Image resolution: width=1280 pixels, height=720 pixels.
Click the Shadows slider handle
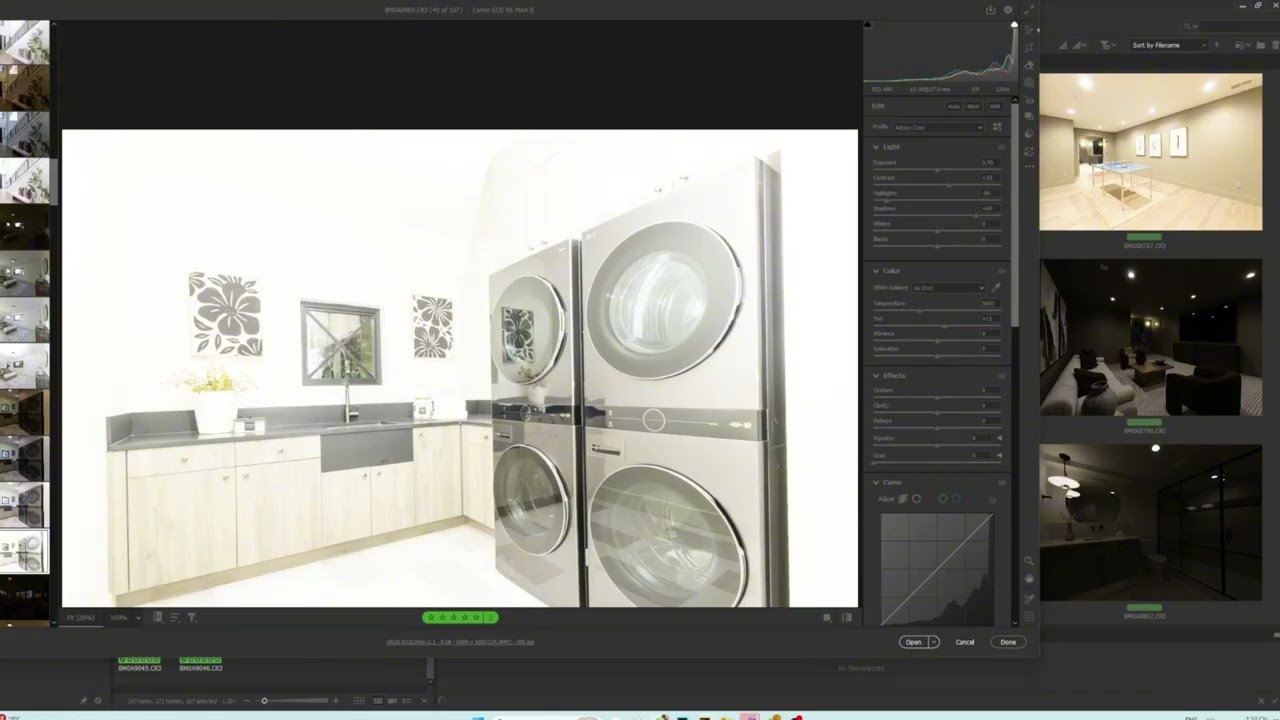(975, 216)
